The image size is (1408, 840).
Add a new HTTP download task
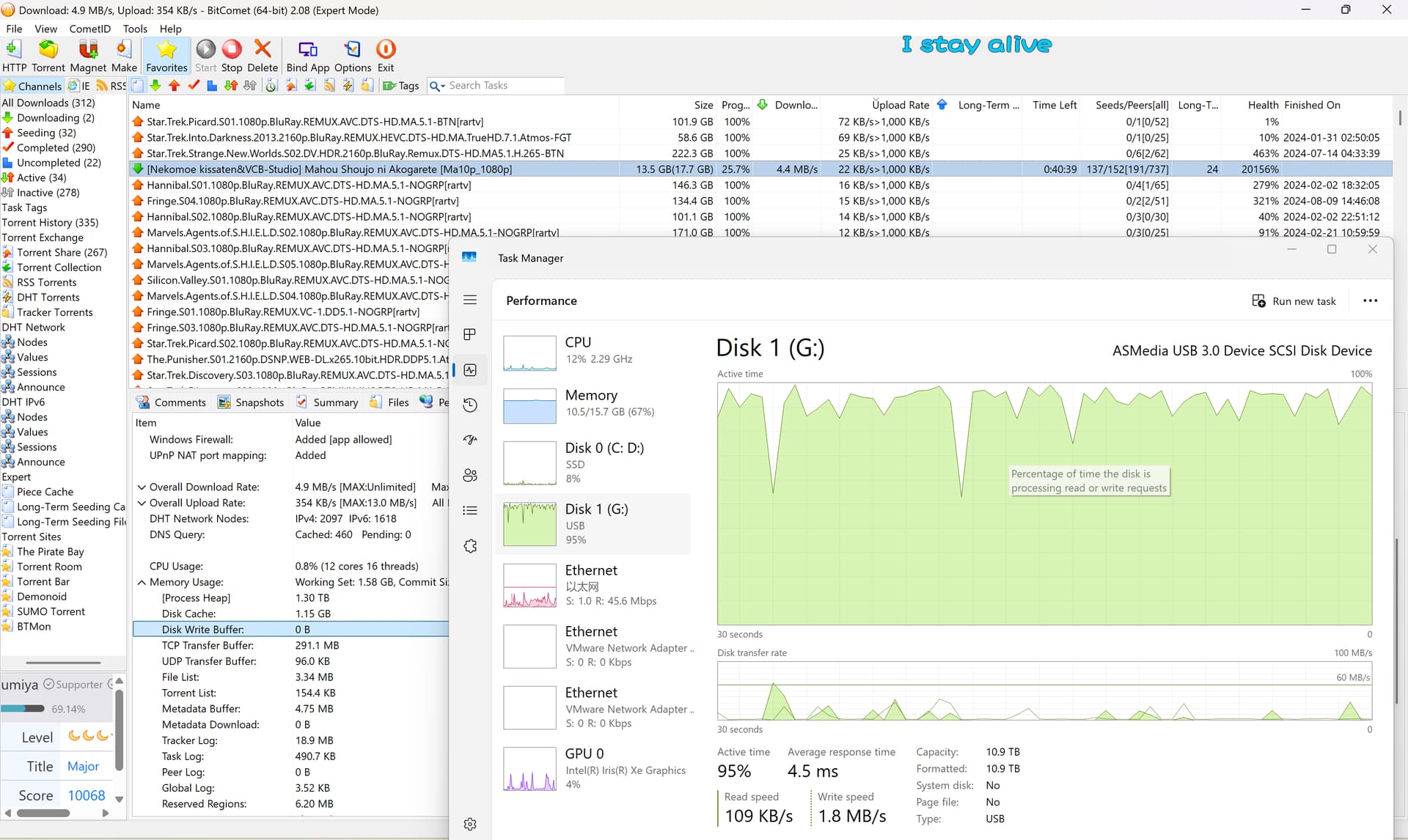[x=14, y=56]
